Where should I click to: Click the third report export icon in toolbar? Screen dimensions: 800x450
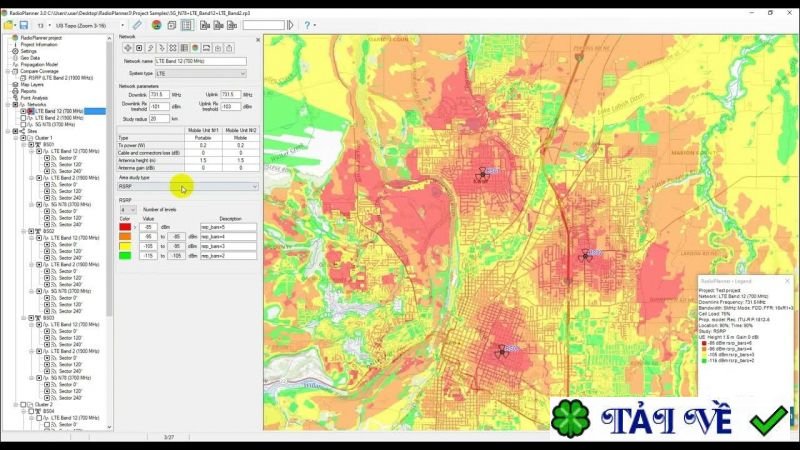pos(232,25)
